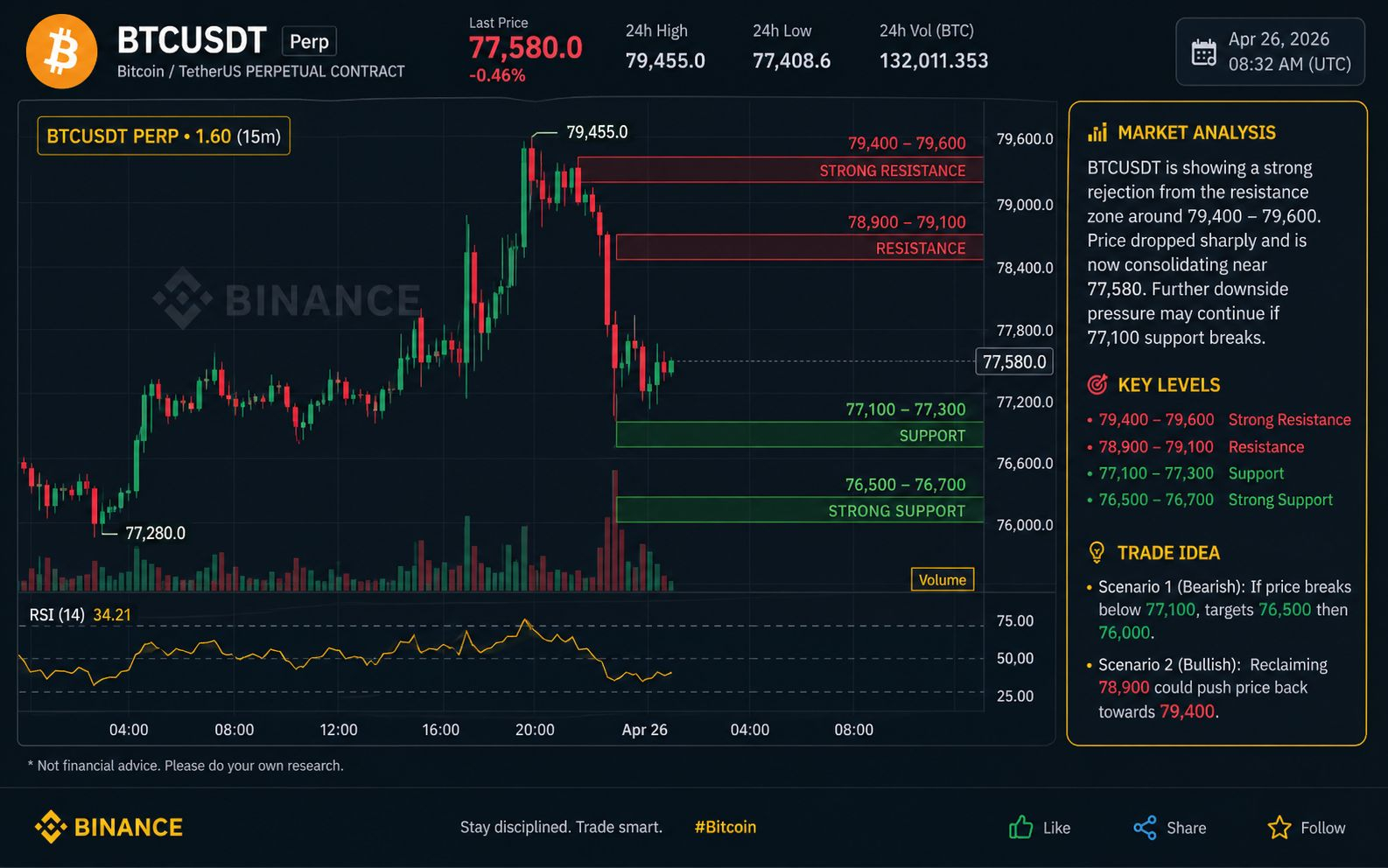Click the bar chart icon next to Market Analysis
Screen dimensions: 1388x868
[1097, 132]
